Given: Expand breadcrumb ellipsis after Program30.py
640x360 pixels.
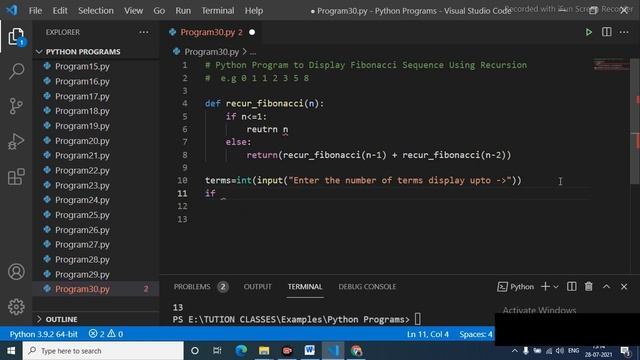Looking at the screenshot, I should tap(253, 52).
